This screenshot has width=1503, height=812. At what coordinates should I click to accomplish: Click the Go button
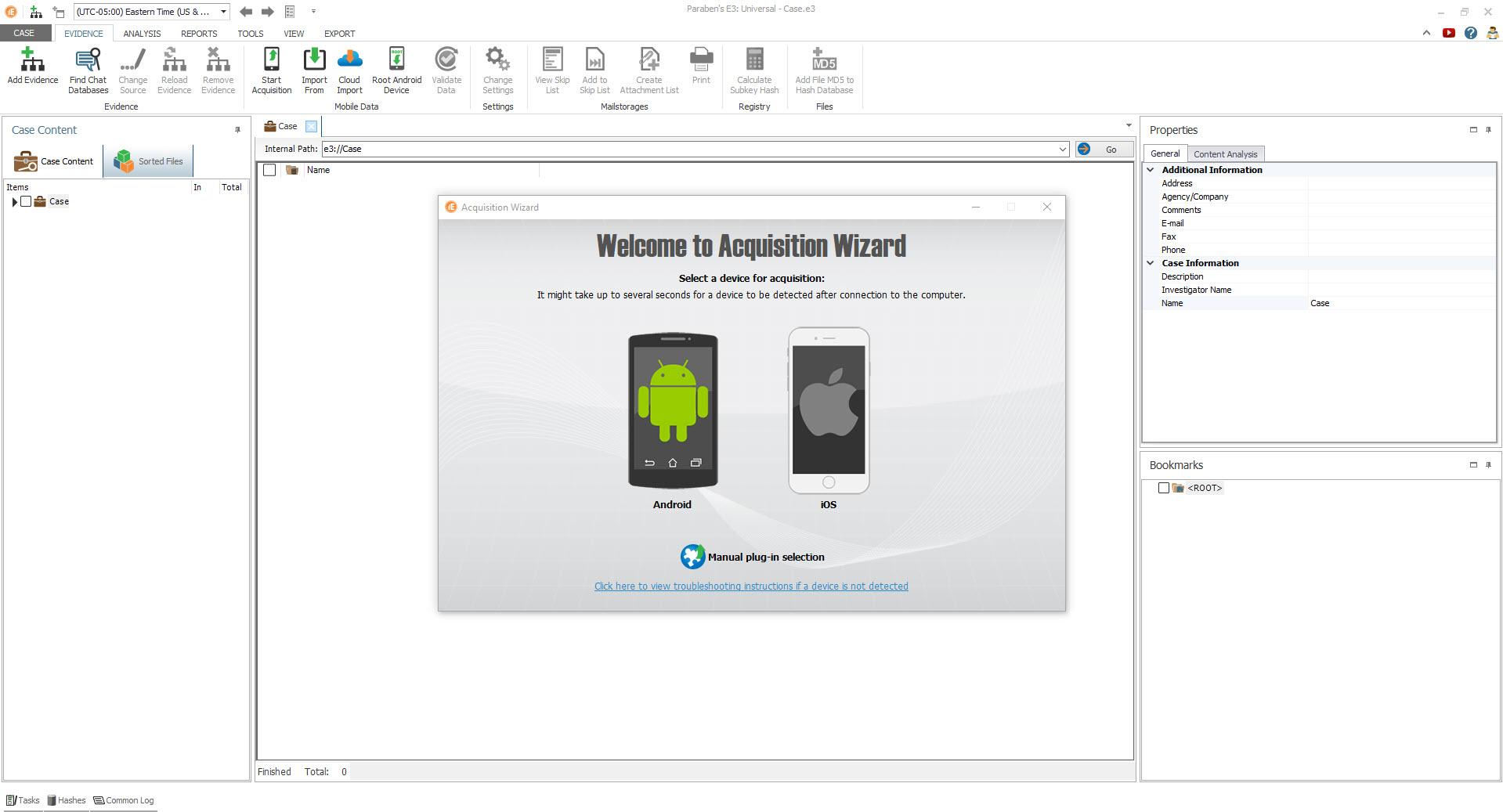pos(1103,150)
